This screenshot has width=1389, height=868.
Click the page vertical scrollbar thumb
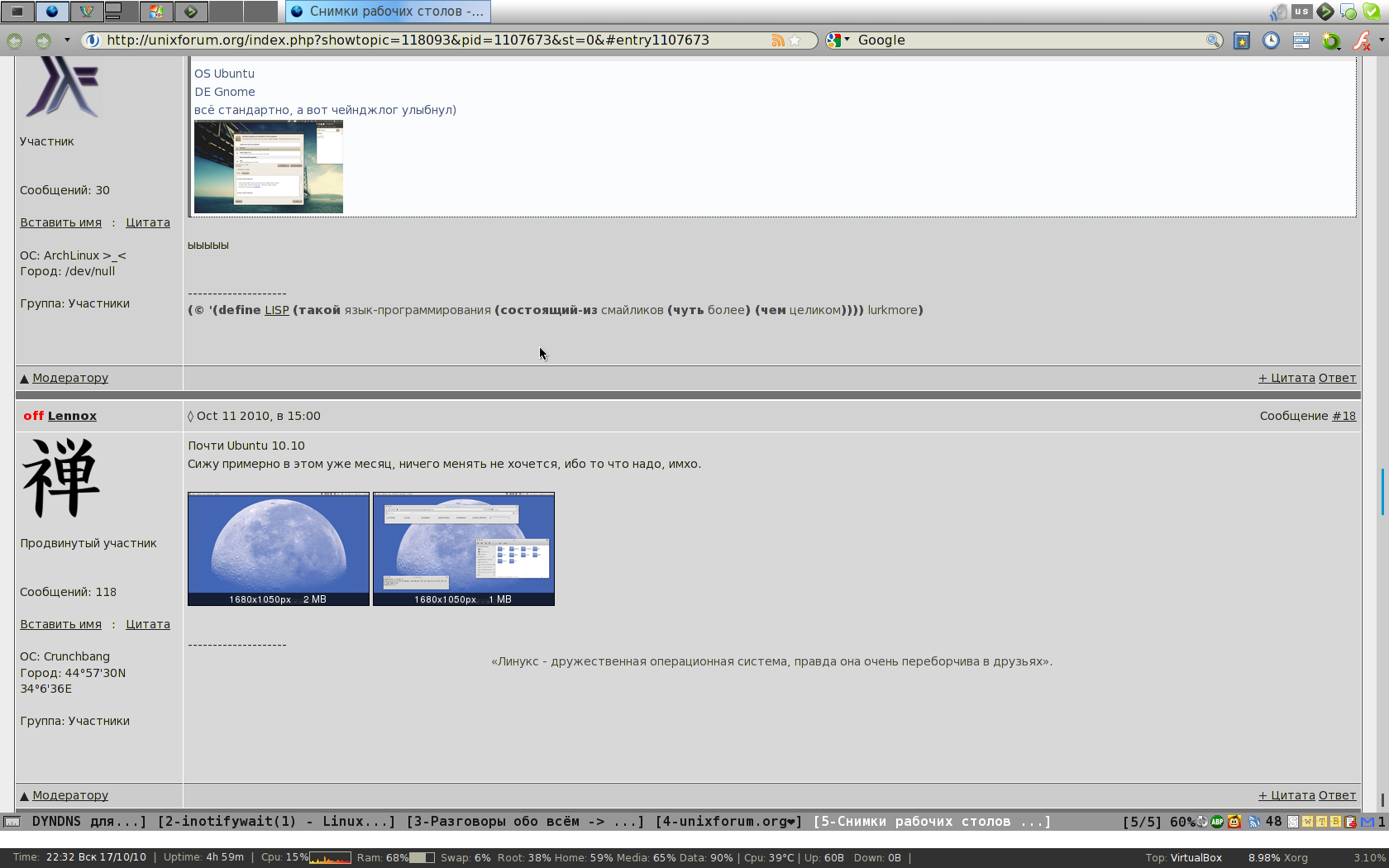pyautogui.click(x=1382, y=492)
